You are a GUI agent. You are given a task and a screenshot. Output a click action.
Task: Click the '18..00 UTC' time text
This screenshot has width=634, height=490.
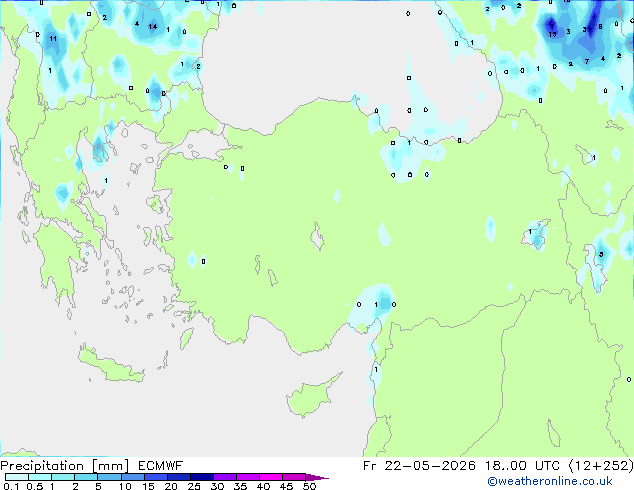[x=522, y=466]
